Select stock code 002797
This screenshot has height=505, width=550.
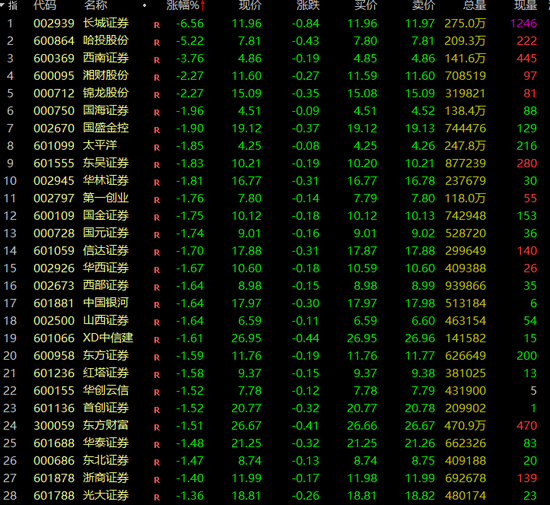(x=54, y=198)
